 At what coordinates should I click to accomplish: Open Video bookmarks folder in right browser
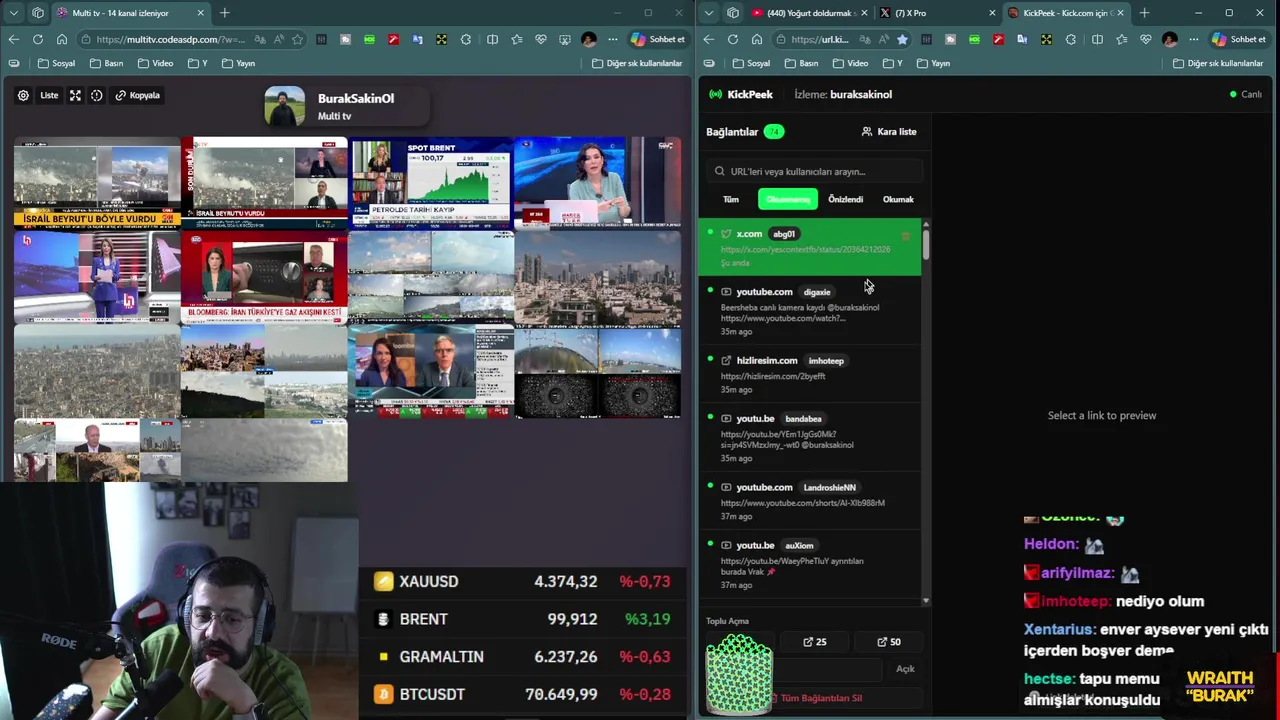pos(850,63)
